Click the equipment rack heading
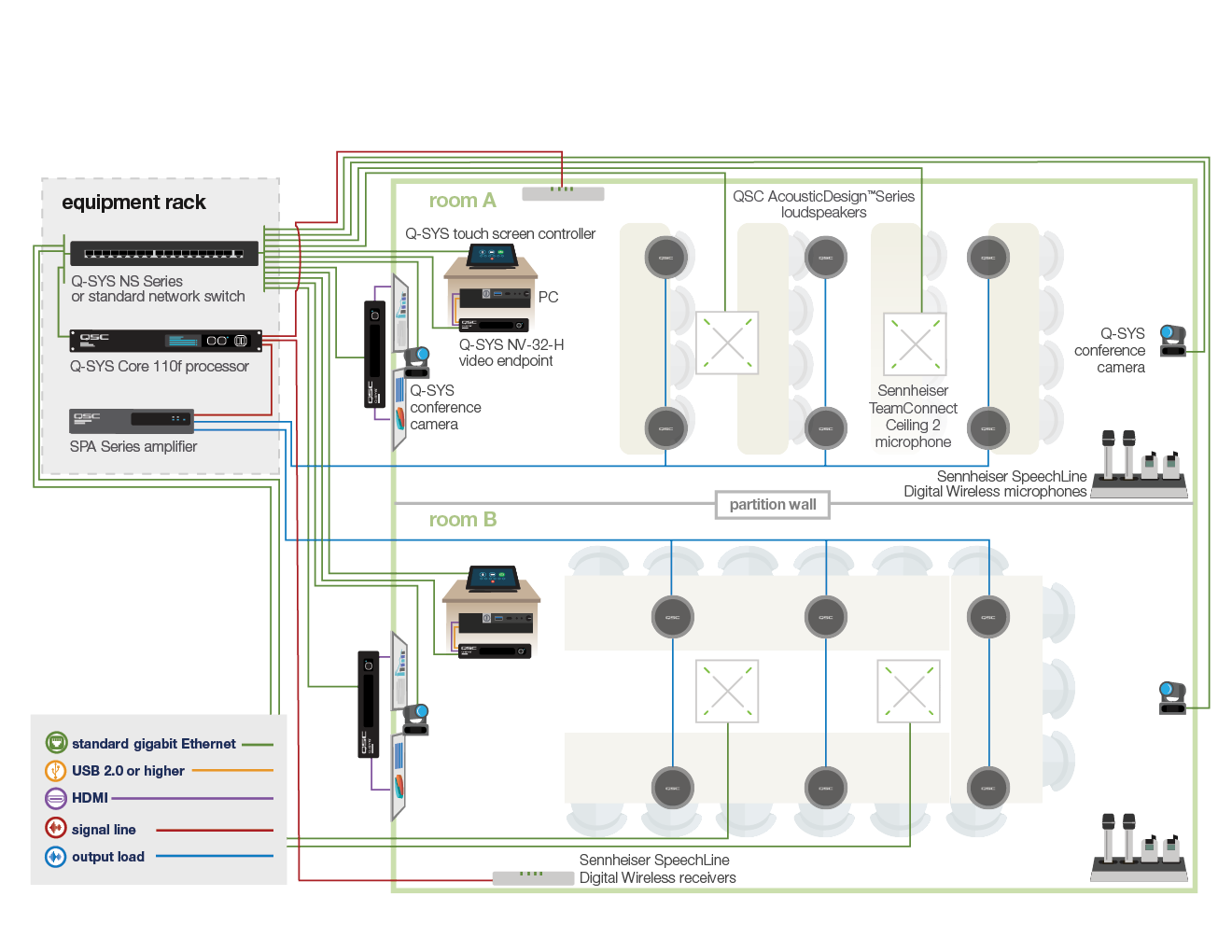The image size is (1232, 952). coord(133,203)
